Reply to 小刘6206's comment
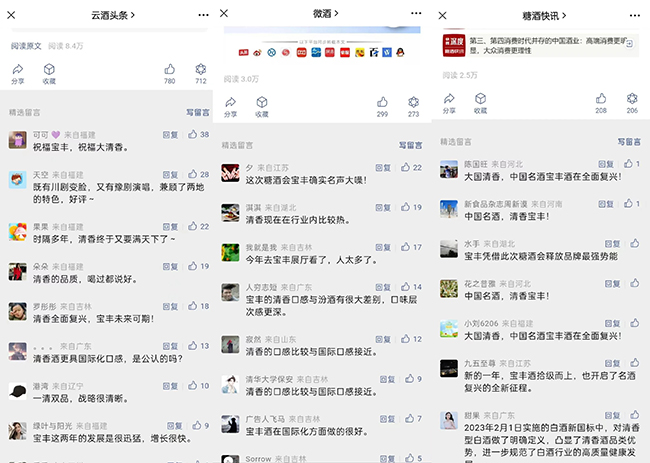This screenshot has height=463, width=650. 612,323
